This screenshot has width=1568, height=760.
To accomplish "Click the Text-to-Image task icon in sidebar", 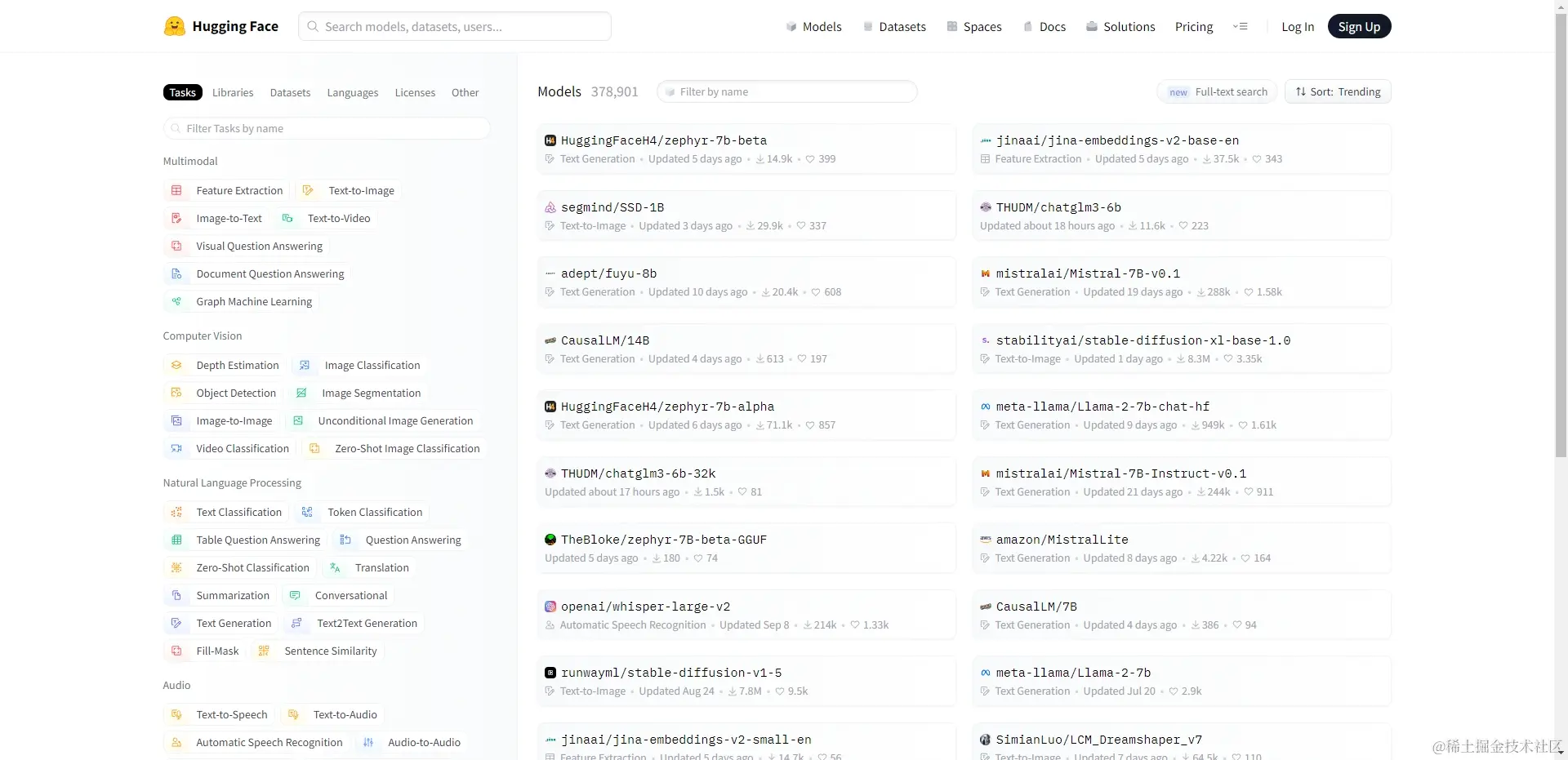I will click(x=308, y=190).
